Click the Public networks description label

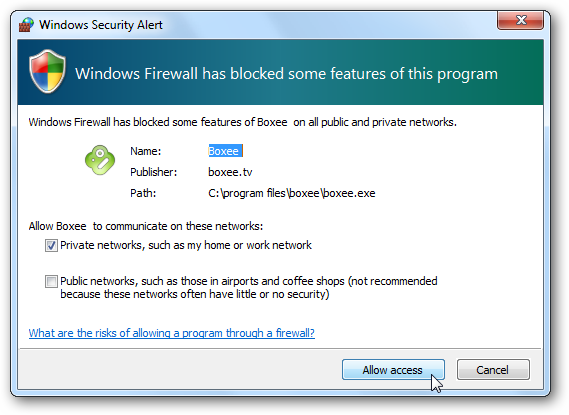pyautogui.click(x=249, y=287)
